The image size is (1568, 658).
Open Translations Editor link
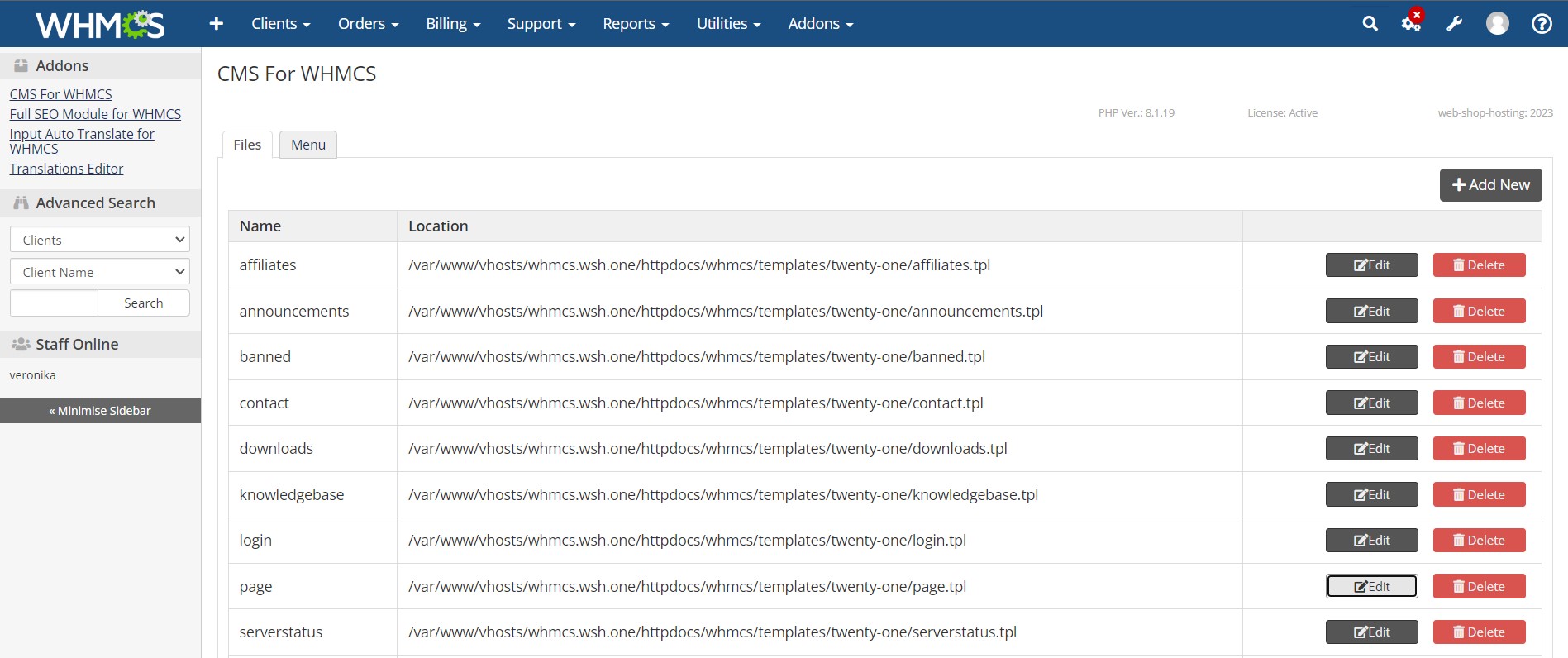tap(66, 169)
